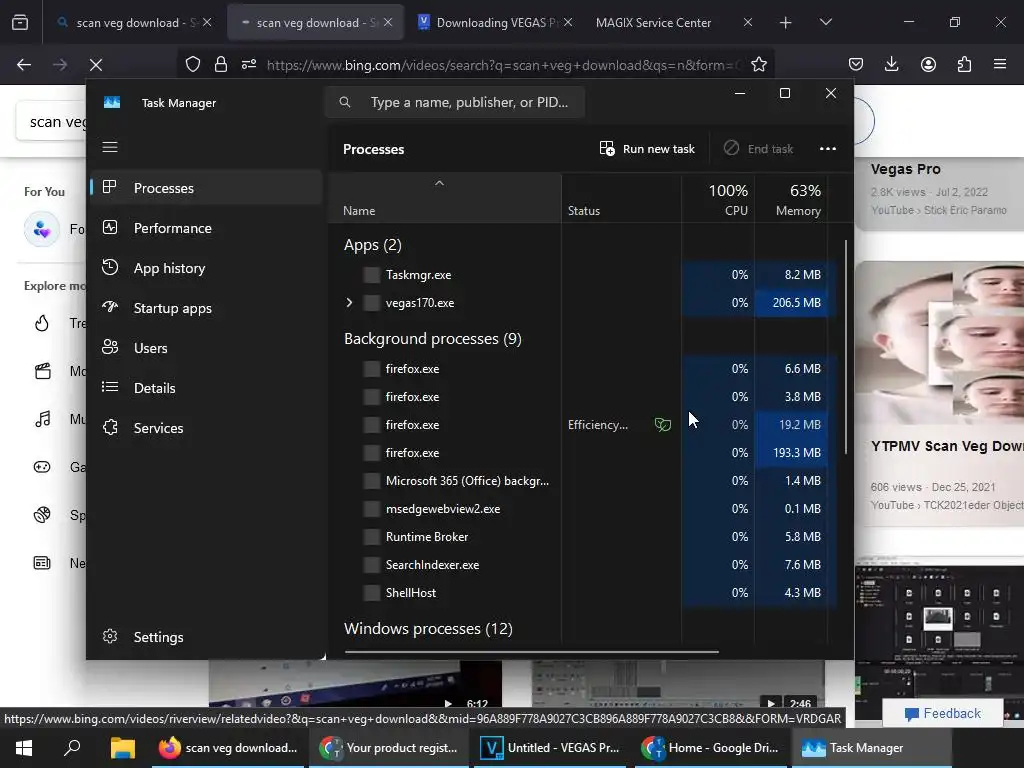Open the Users page
Image resolution: width=1024 pixels, height=768 pixels.
(x=206, y=348)
